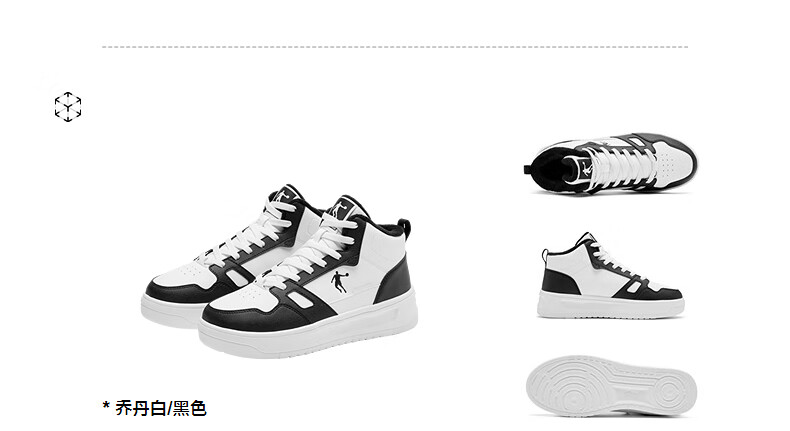View the white outsole thumbnail
The height and width of the screenshot is (431, 790).
point(611,386)
